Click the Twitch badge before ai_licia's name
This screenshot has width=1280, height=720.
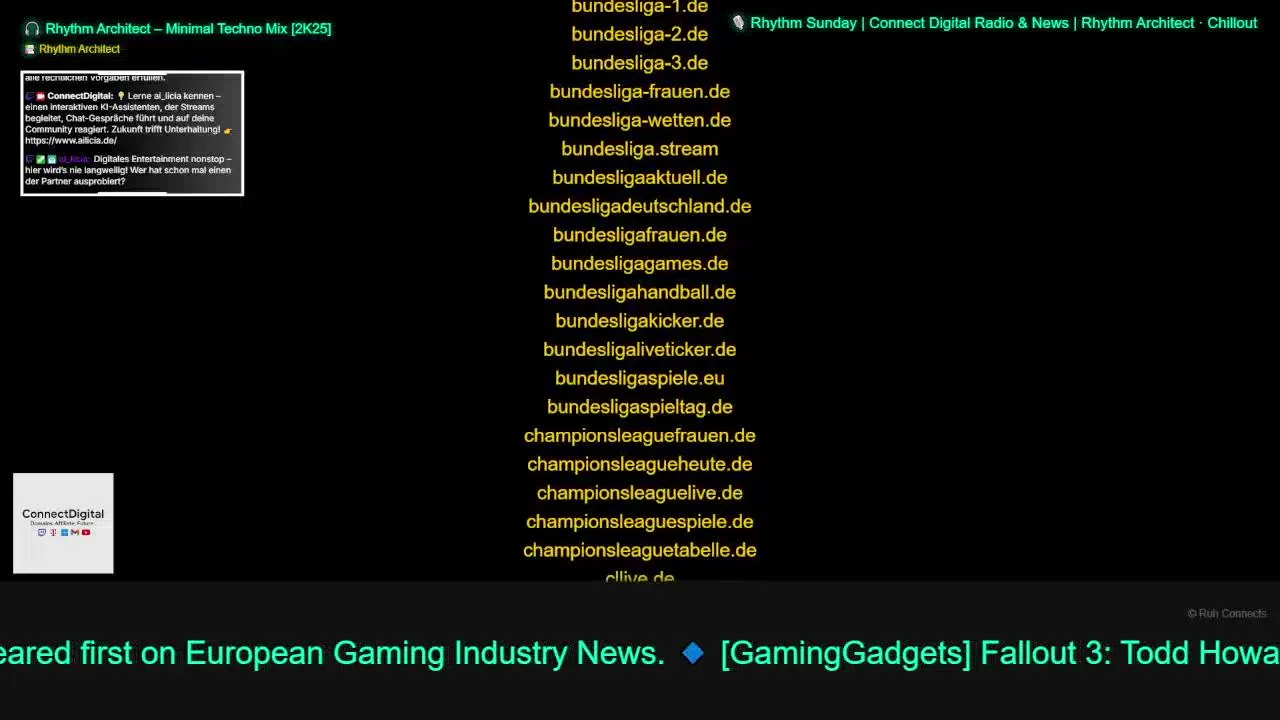pos(30,159)
